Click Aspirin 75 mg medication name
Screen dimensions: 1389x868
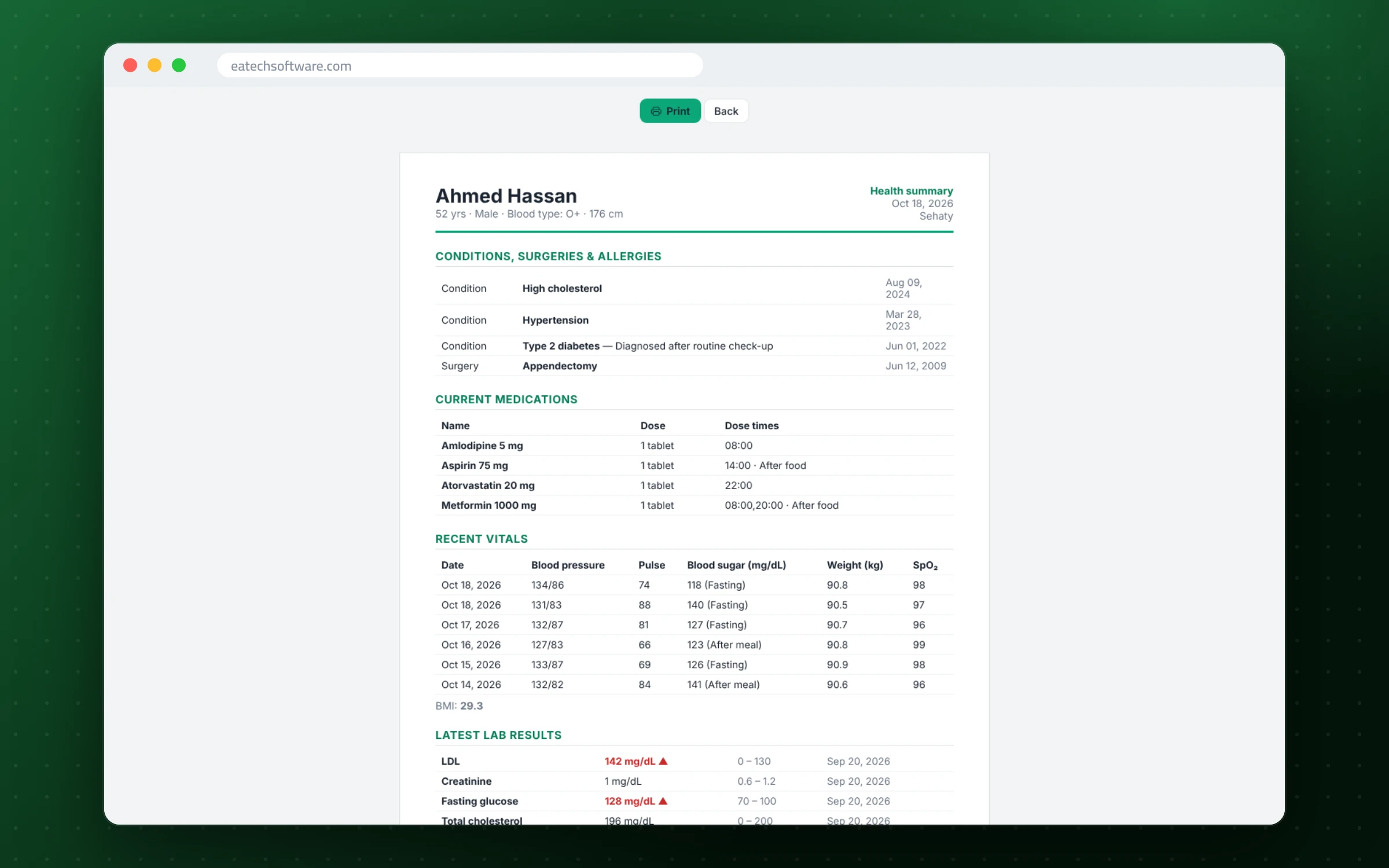[475, 466]
